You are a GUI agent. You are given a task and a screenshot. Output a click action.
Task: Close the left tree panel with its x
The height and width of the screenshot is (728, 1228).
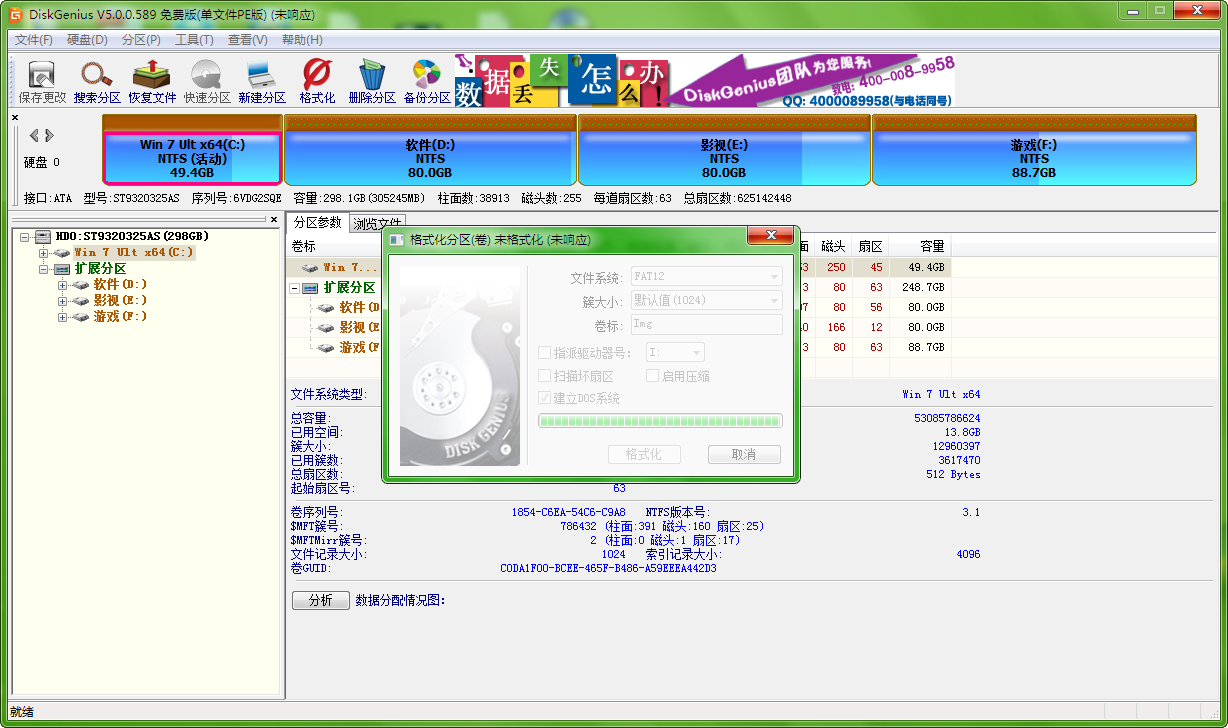[x=274, y=219]
